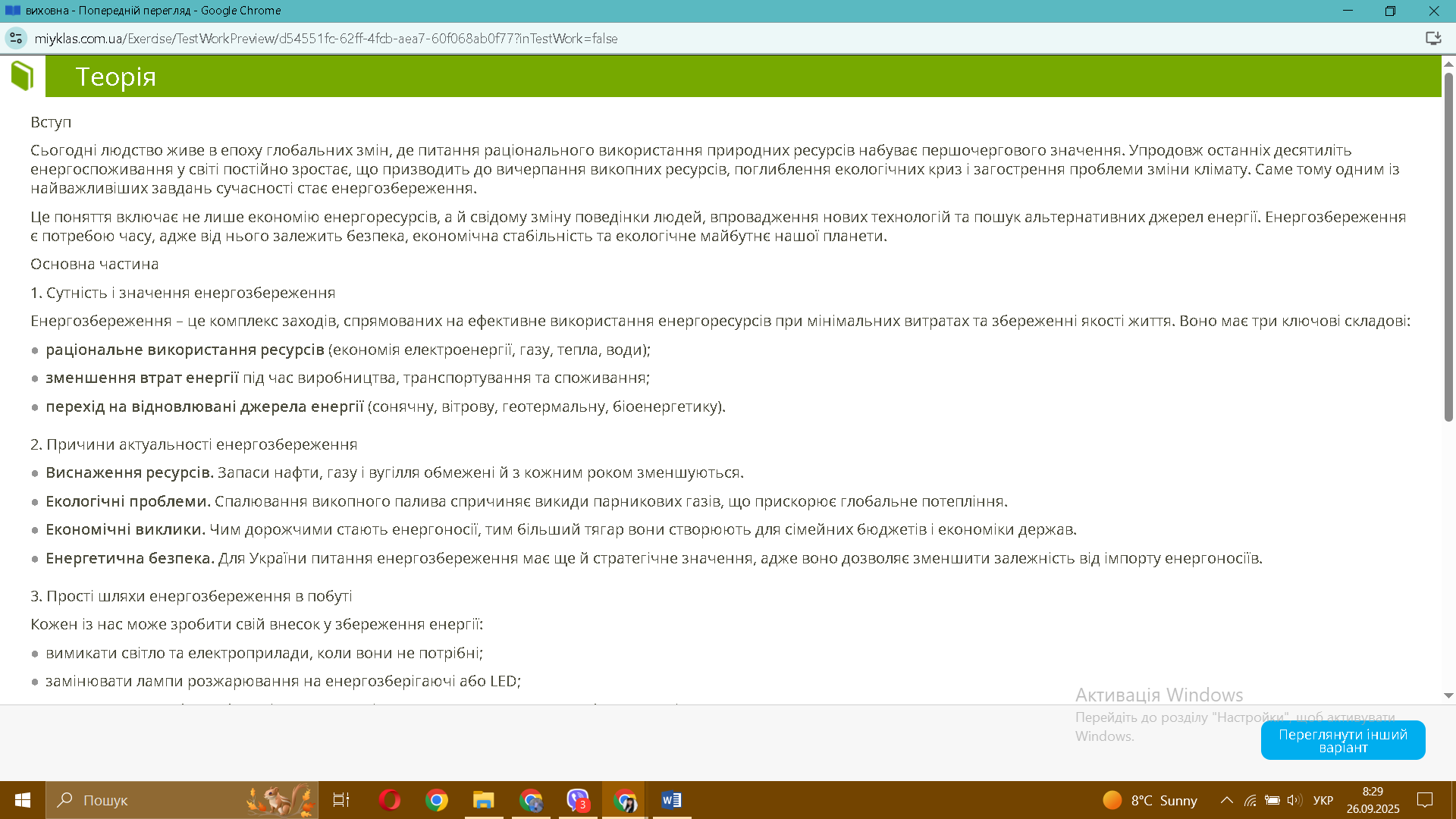Open Opera browser from taskbar
This screenshot has height=819, width=1456.
pyautogui.click(x=390, y=800)
